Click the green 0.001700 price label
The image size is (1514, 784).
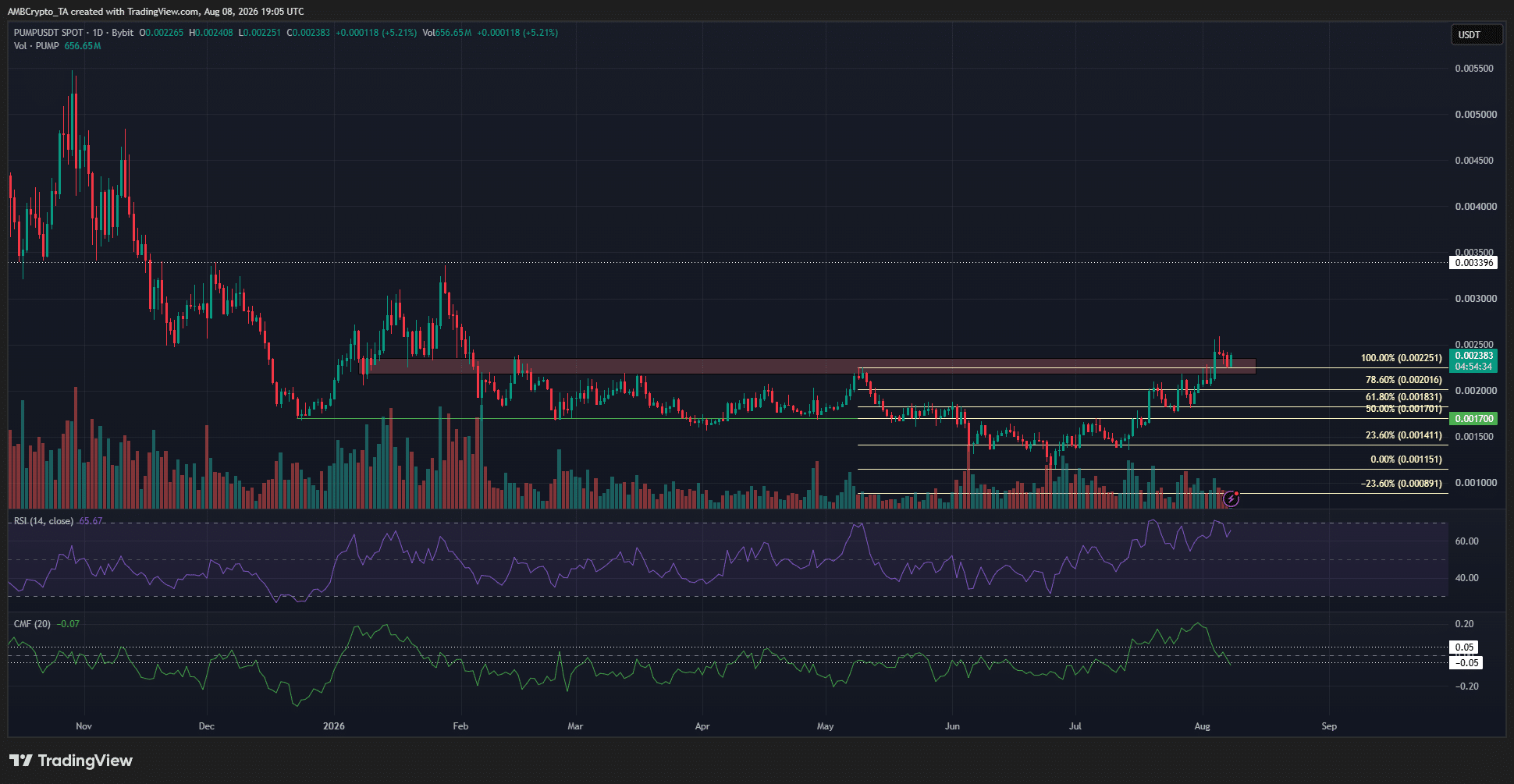pos(1473,419)
